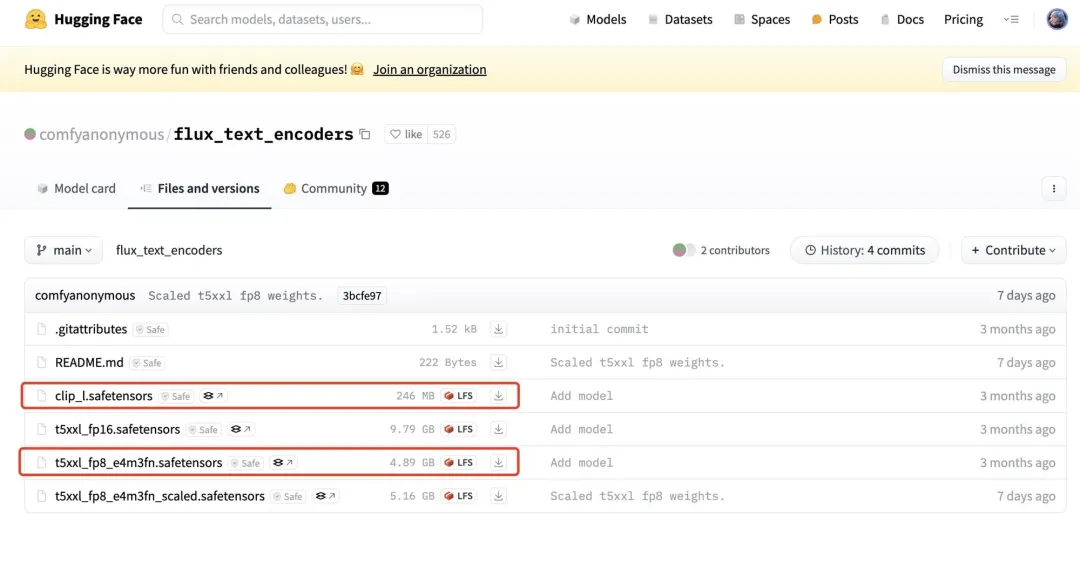Open the three-dot repository options menu

1054,189
